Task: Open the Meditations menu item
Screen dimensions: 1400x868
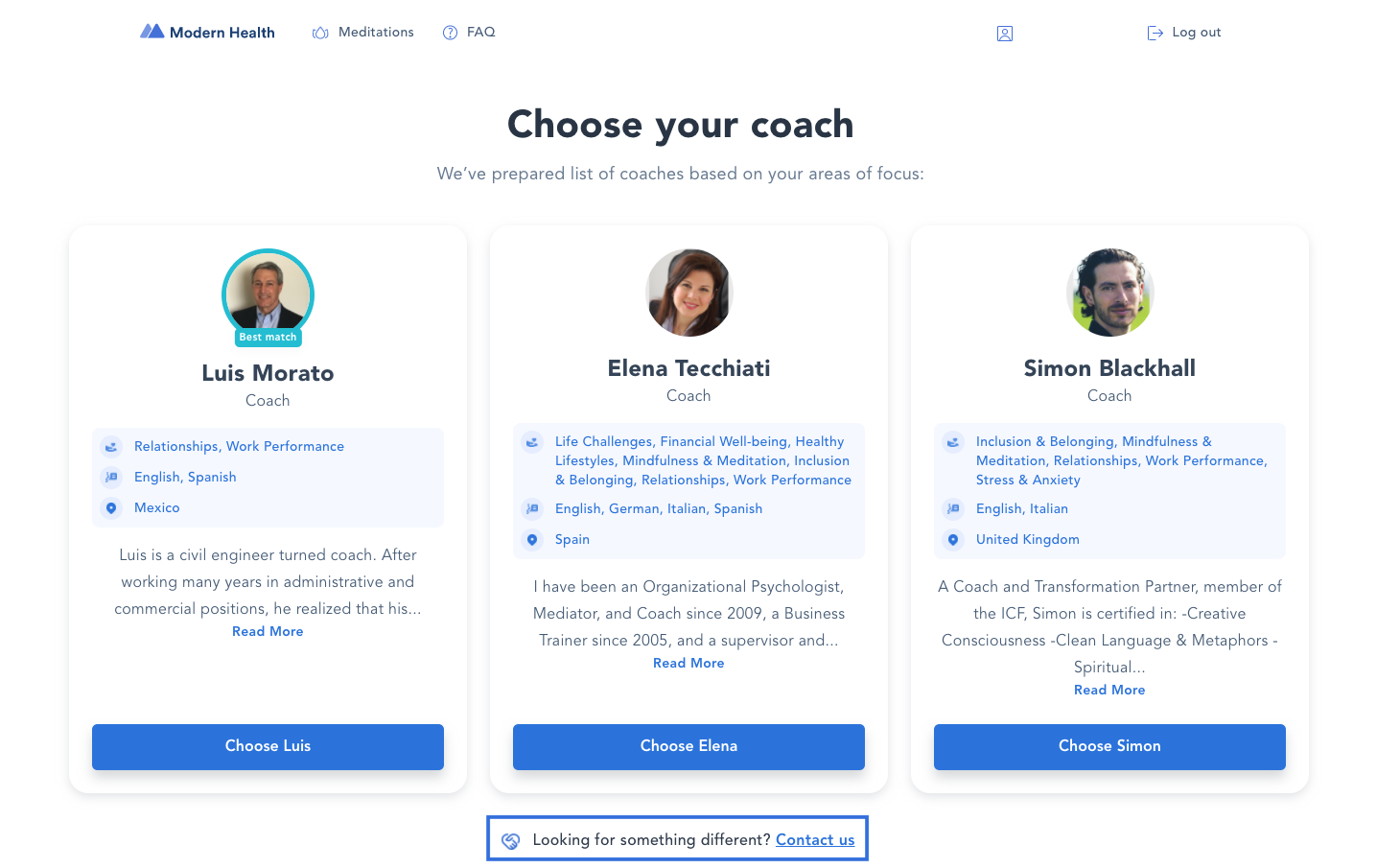Action: pos(376,32)
